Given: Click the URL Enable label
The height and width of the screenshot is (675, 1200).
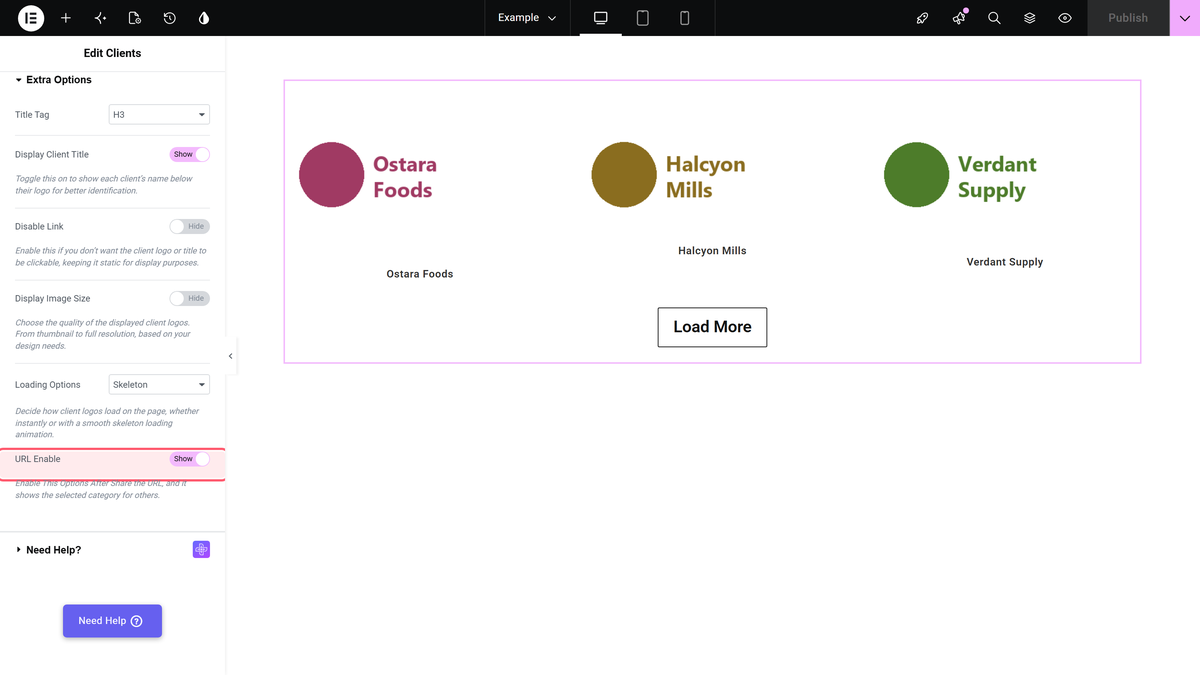Looking at the screenshot, I should pos(38,459).
